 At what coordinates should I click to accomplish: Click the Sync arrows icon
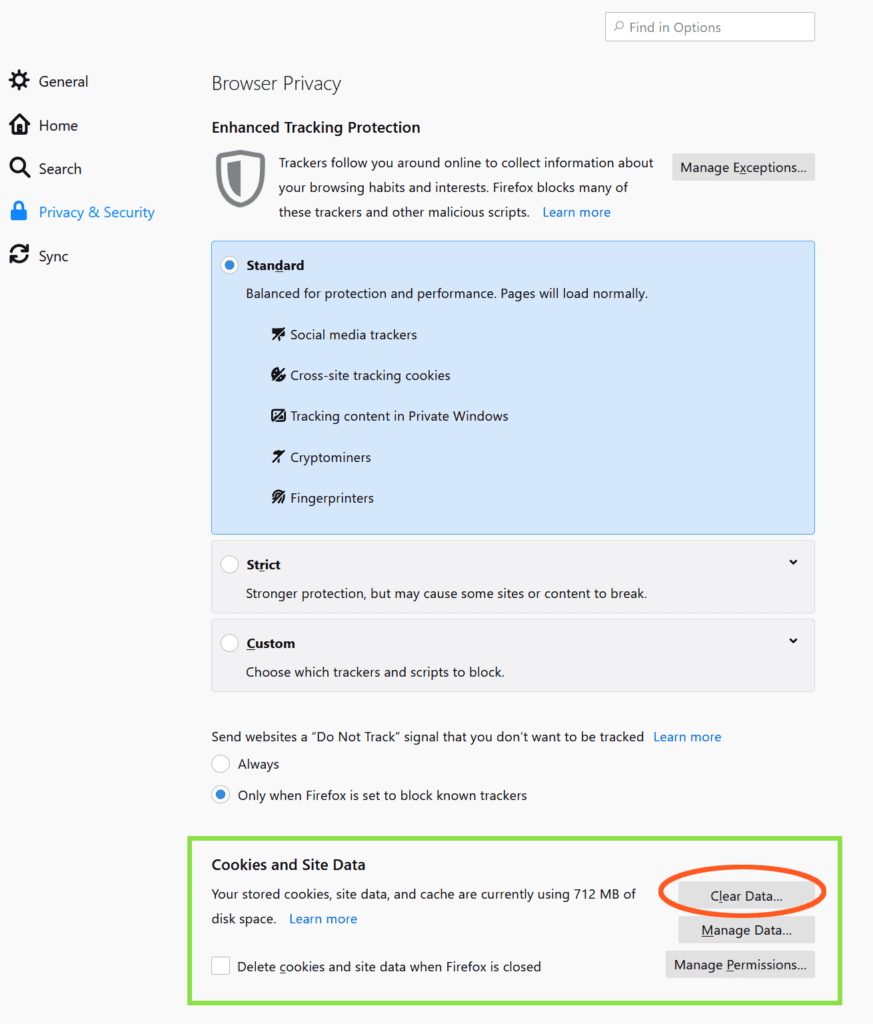coord(19,256)
